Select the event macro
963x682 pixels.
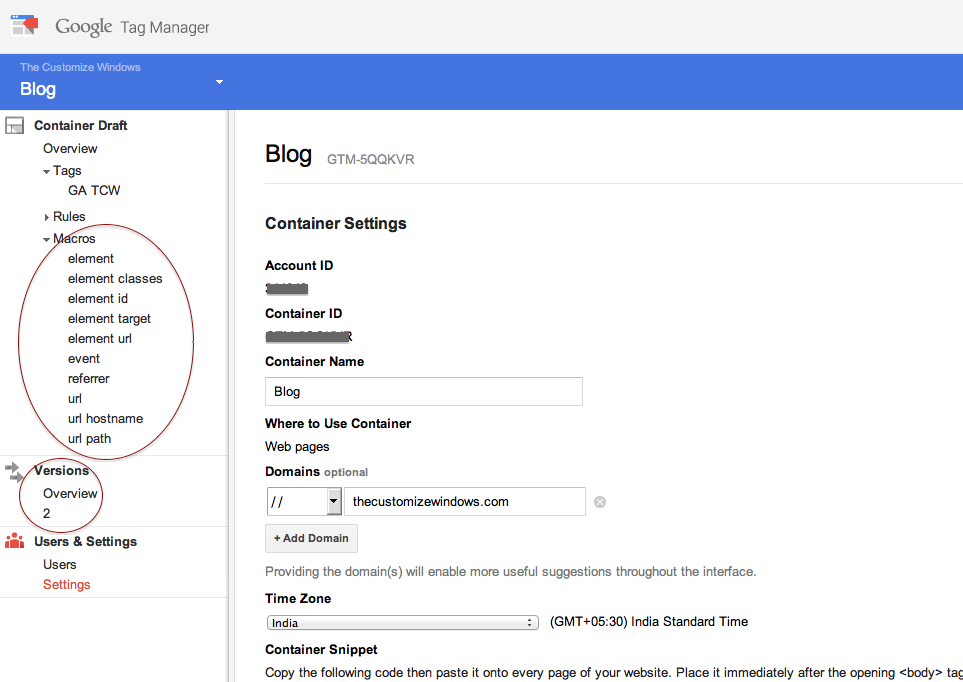pos(84,358)
